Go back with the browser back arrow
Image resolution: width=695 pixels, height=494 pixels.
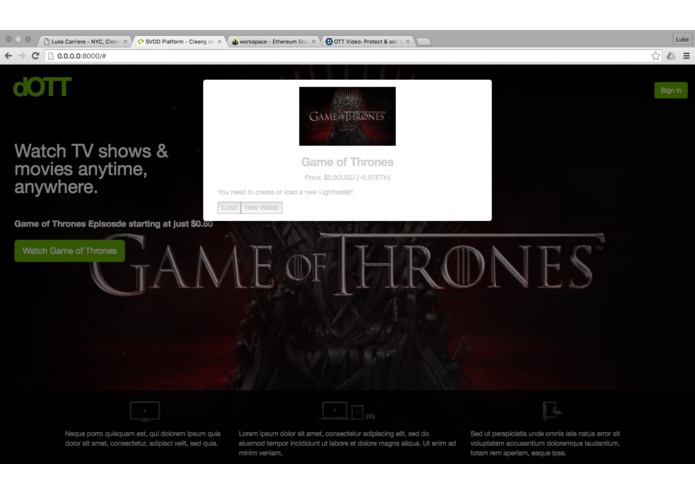tap(8, 56)
